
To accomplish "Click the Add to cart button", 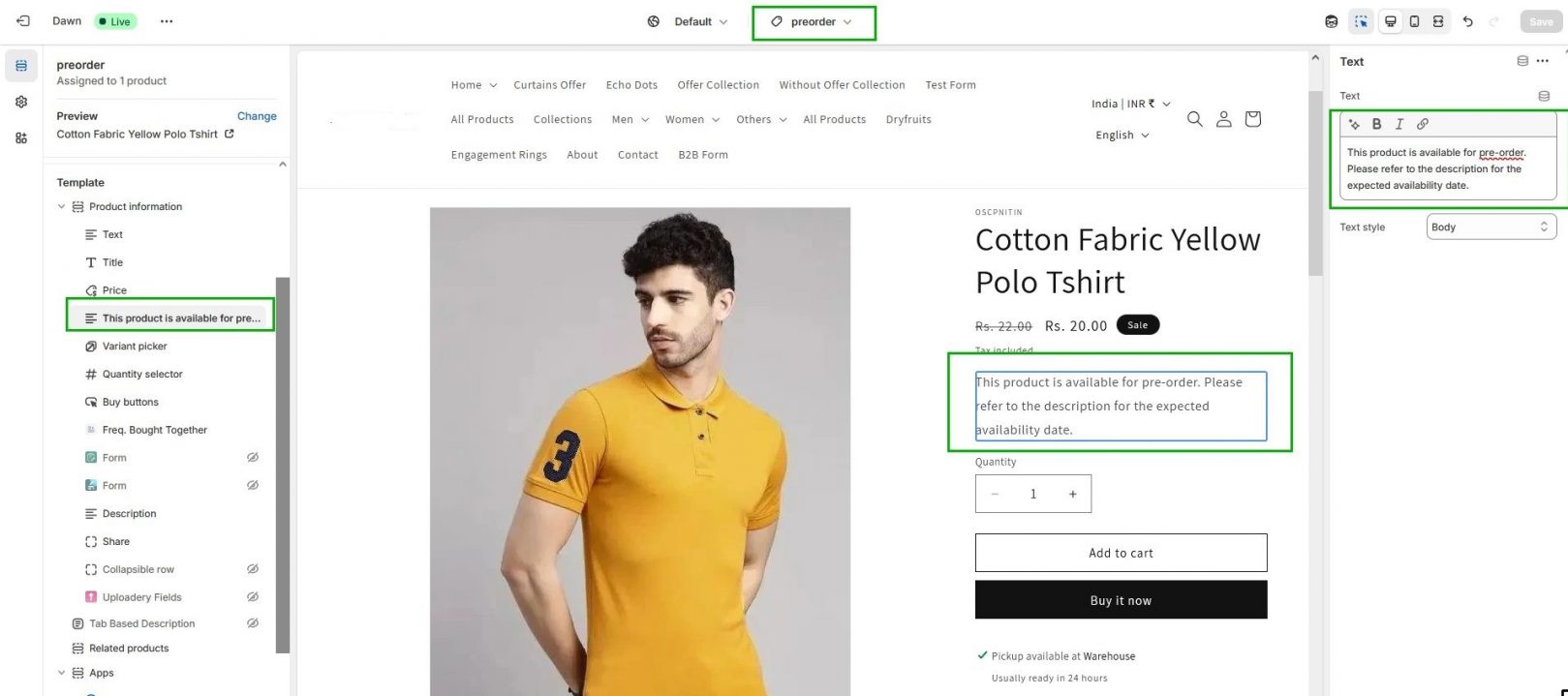I will (x=1121, y=553).
